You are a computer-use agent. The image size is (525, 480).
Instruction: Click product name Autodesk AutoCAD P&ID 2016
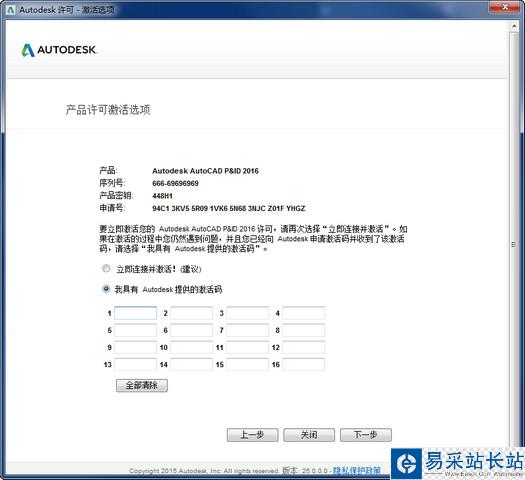point(205,171)
